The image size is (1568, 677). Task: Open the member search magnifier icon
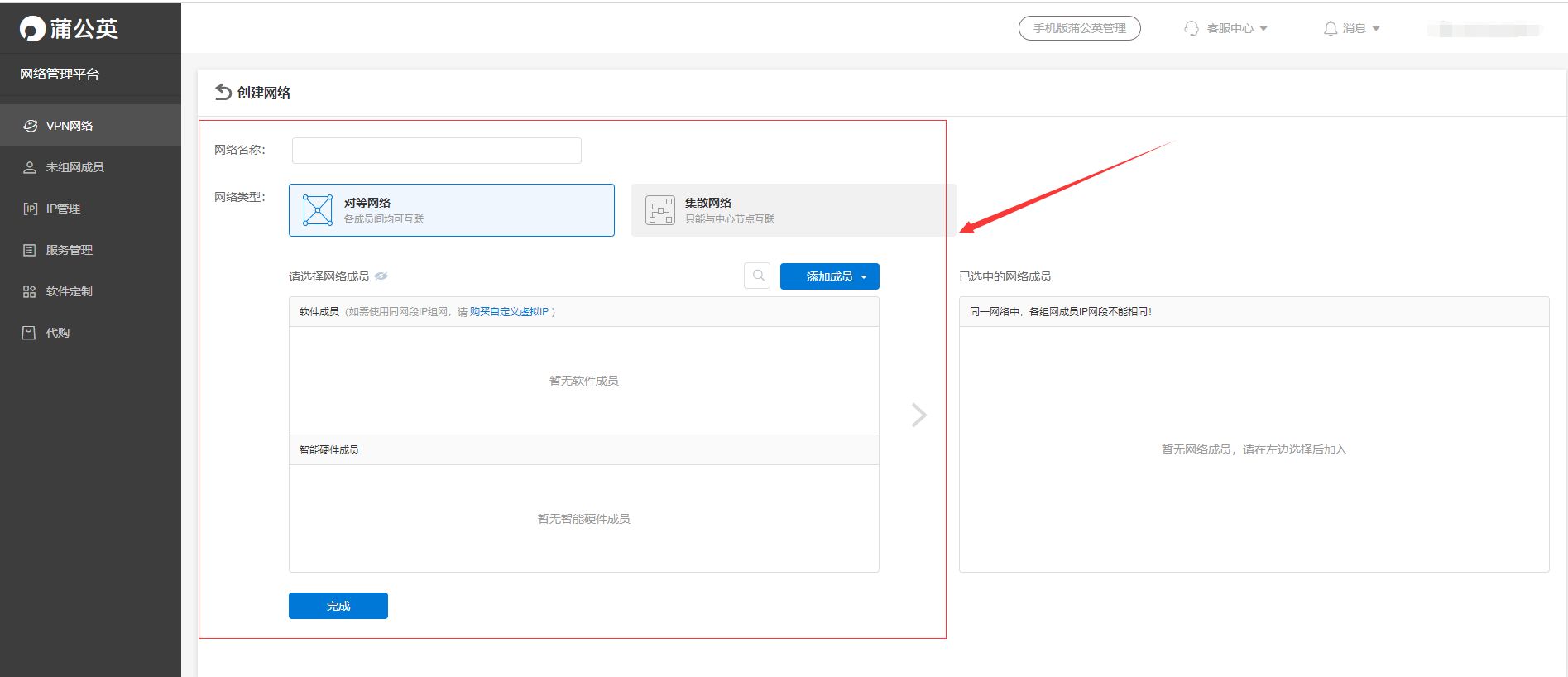[757, 276]
